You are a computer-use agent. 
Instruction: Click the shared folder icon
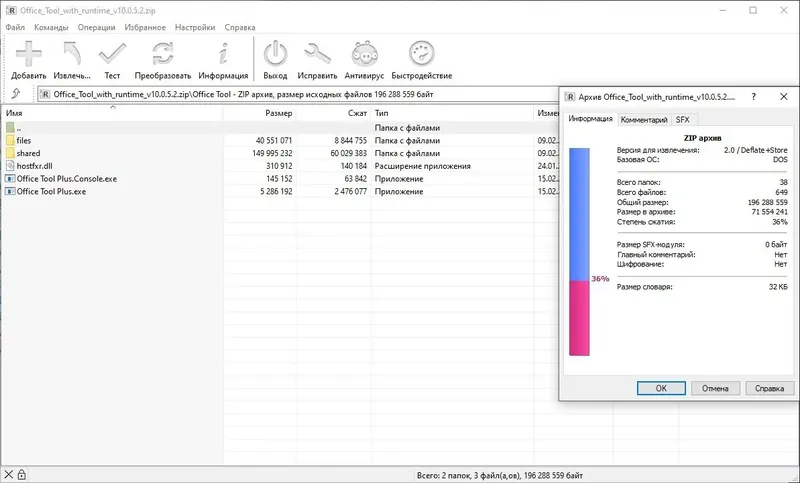coord(10,153)
